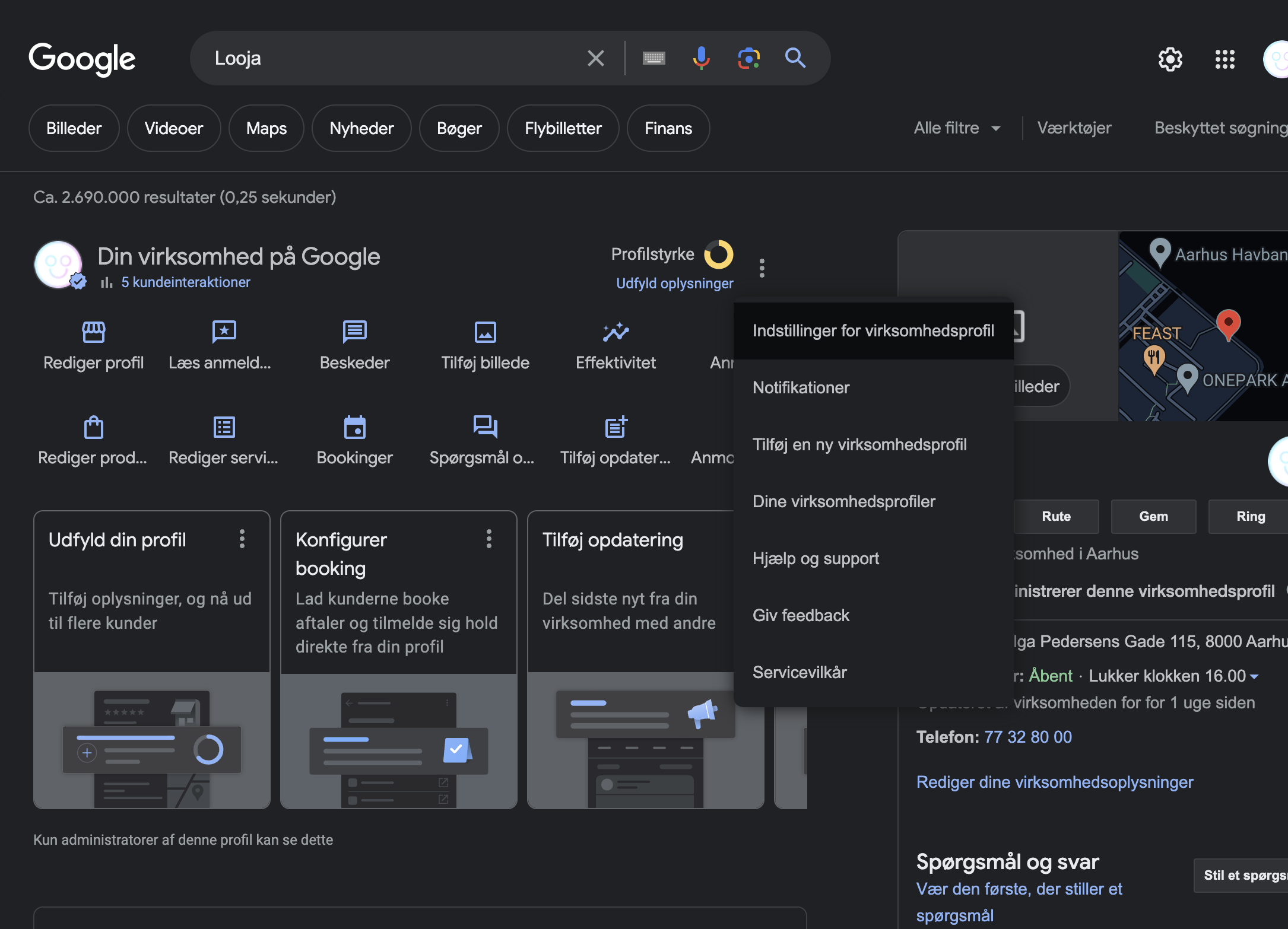1288x929 pixels.
Task: Start voice search with the microphone icon
Action: point(701,58)
